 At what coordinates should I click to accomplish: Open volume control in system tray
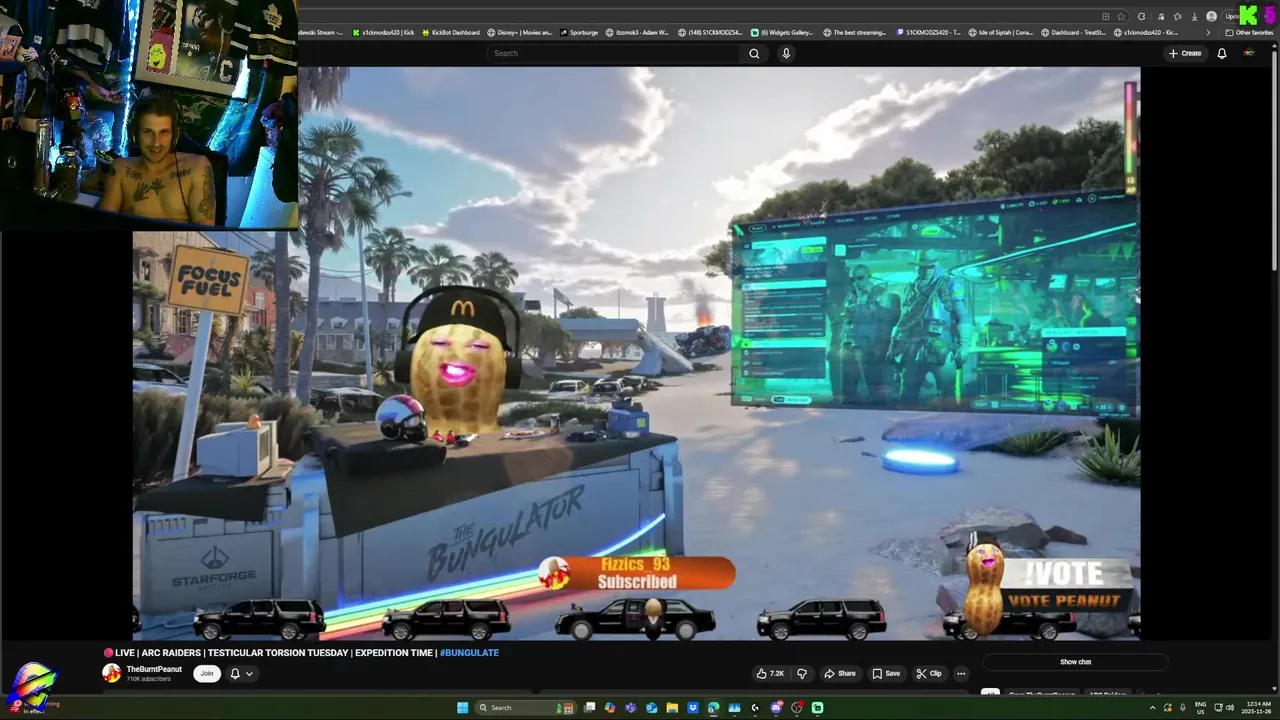tap(1230, 707)
